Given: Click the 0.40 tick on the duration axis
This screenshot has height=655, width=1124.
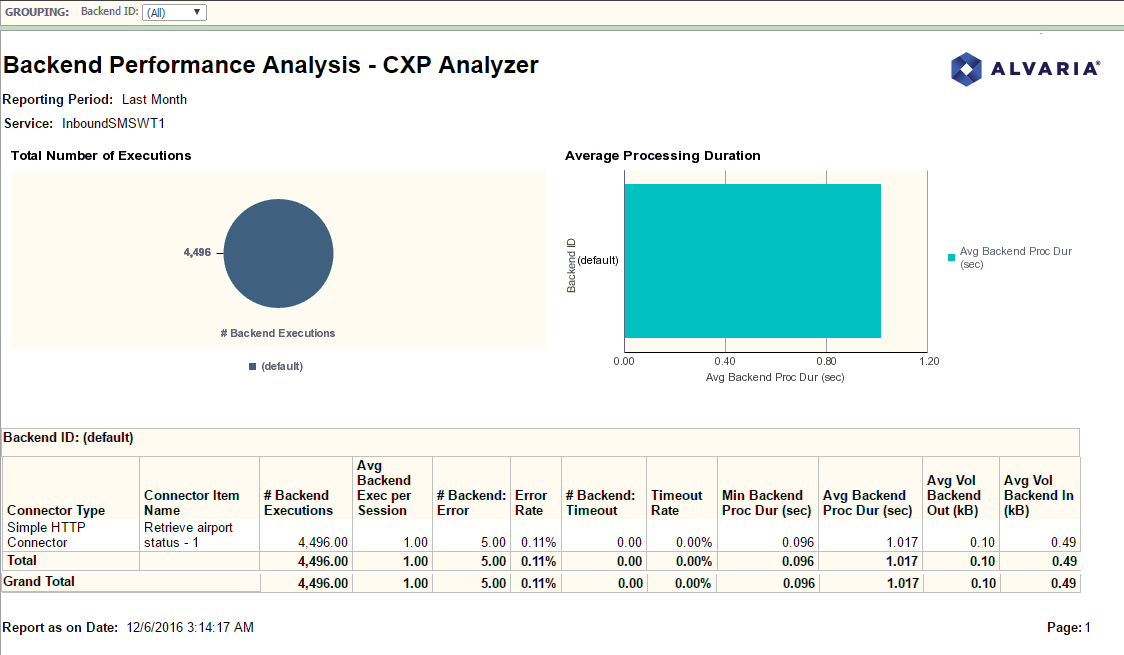Looking at the screenshot, I should [x=726, y=359].
